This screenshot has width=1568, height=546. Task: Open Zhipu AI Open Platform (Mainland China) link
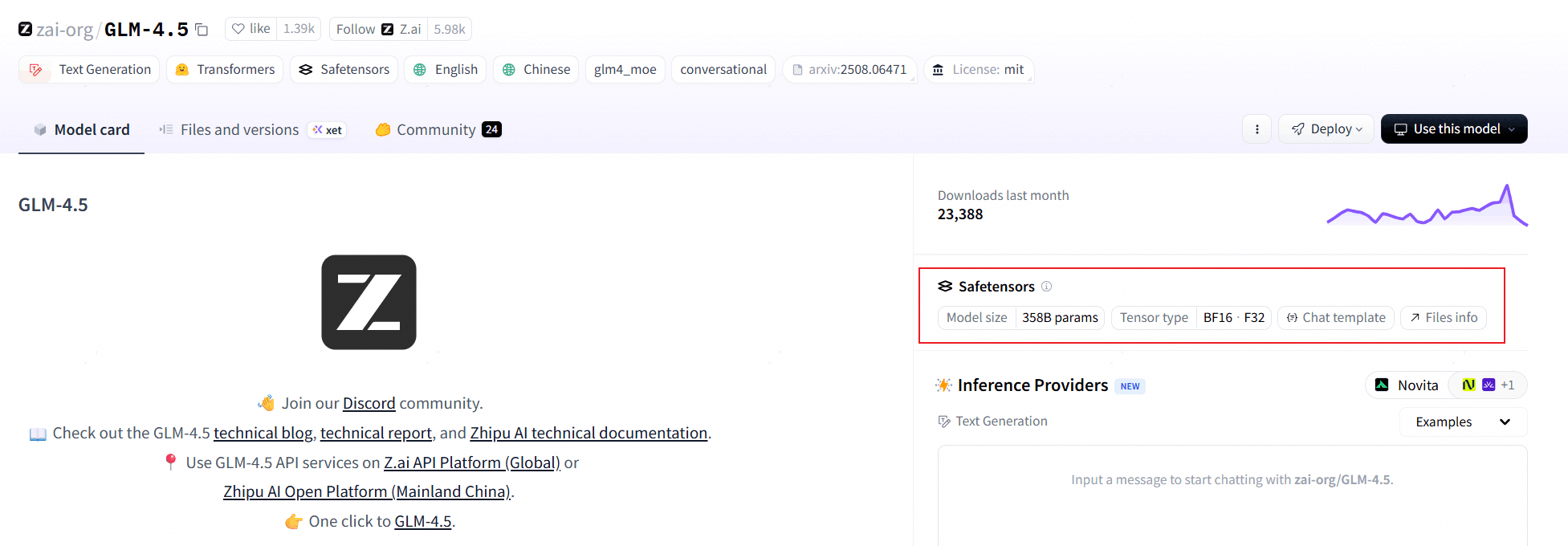[367, 491]
